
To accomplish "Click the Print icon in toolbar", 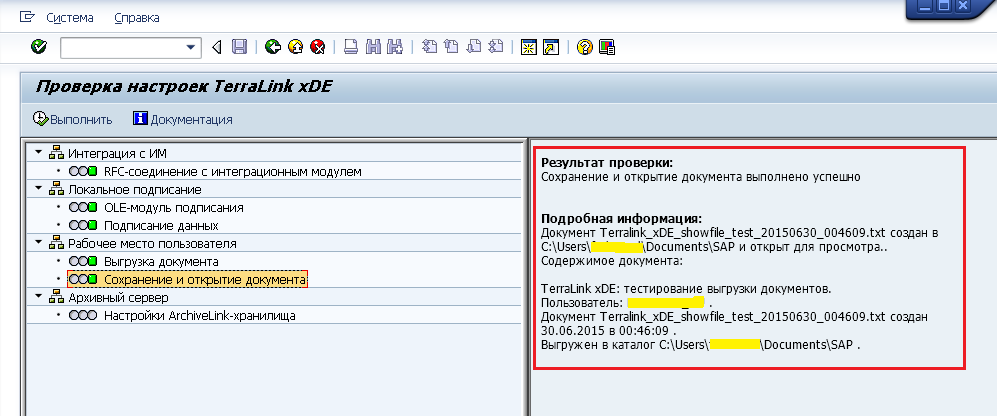I will (350, 47).
